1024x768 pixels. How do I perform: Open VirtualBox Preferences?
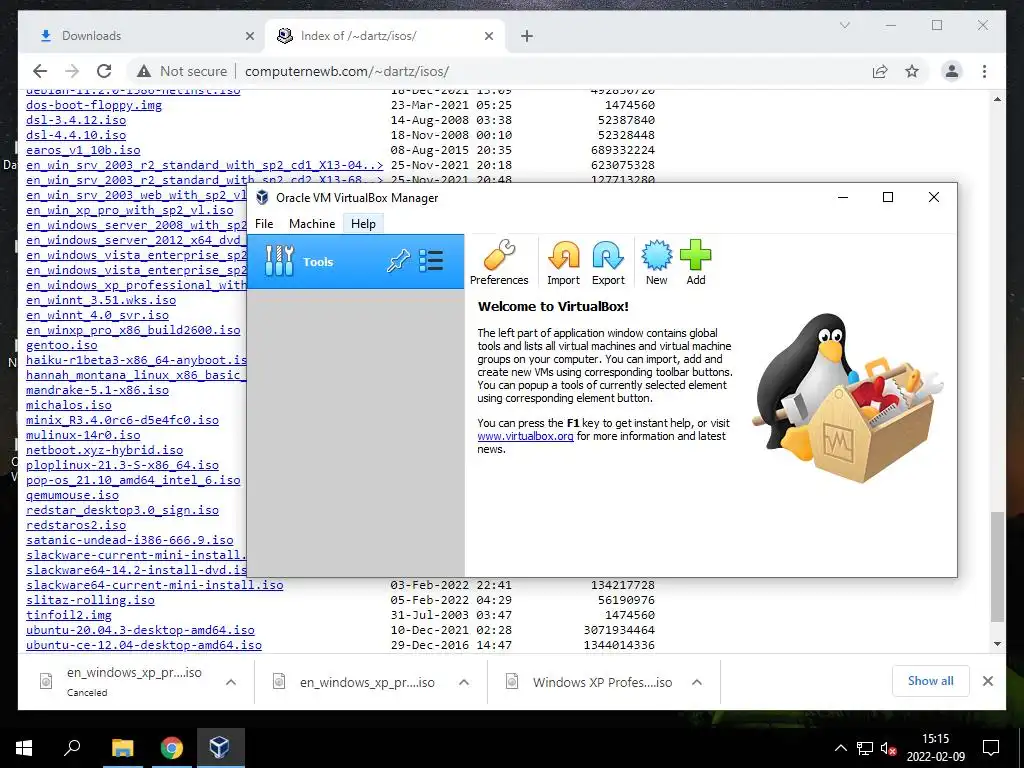click(499, 262)
